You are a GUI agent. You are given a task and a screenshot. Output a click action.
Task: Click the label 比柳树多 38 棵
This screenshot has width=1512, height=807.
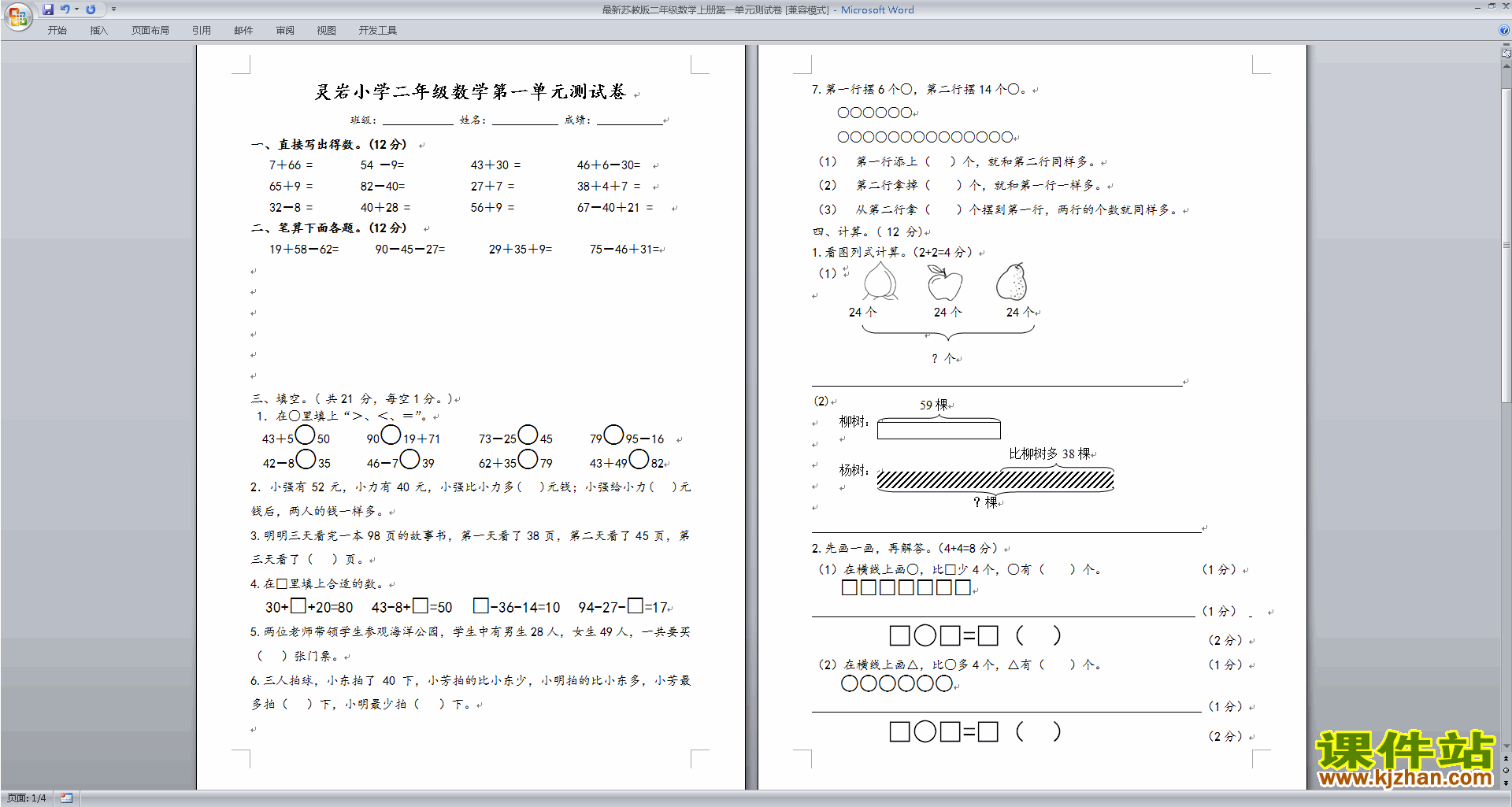point(1050,454)
